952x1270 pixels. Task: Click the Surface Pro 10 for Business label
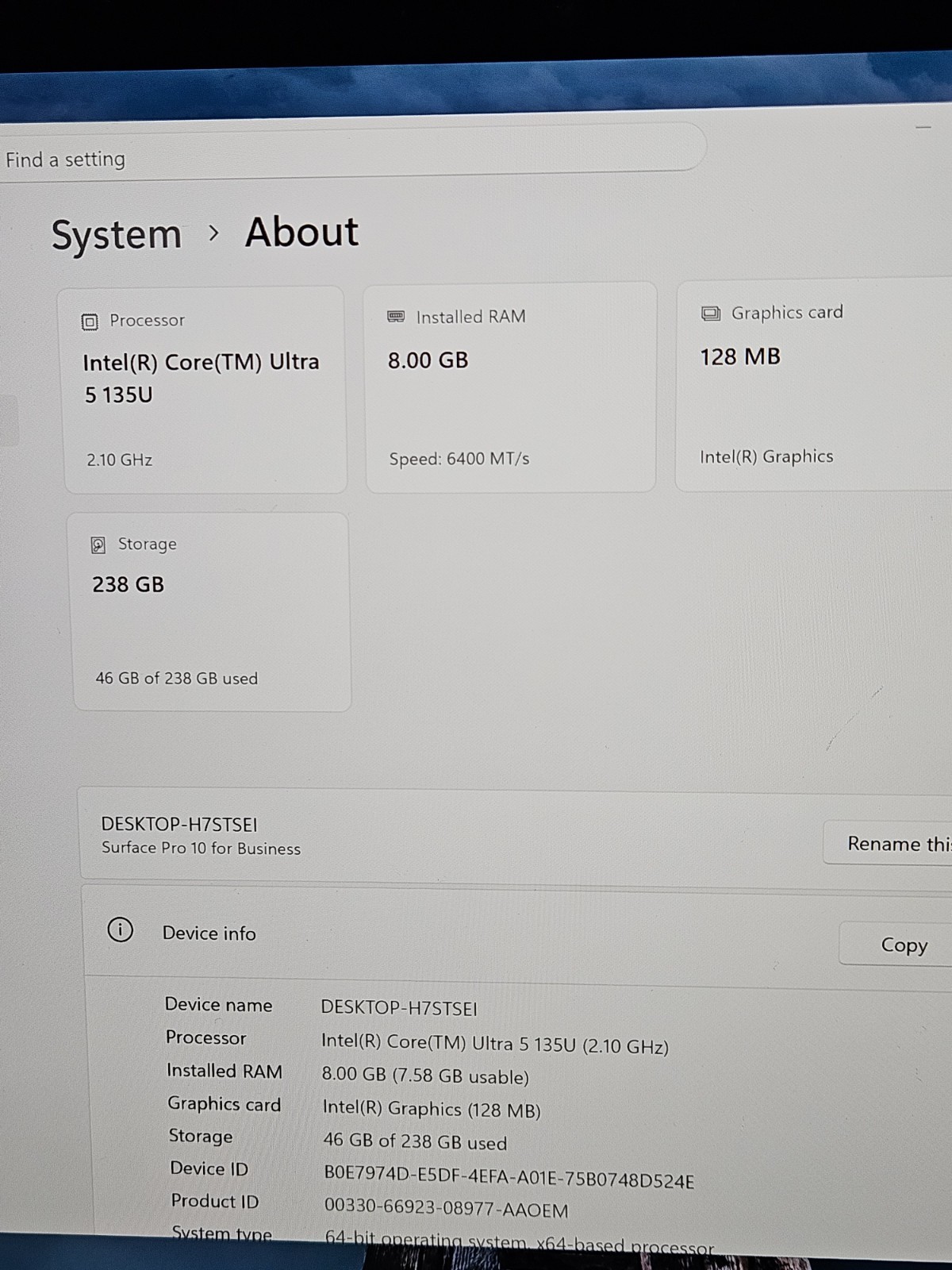pos(201,848)
